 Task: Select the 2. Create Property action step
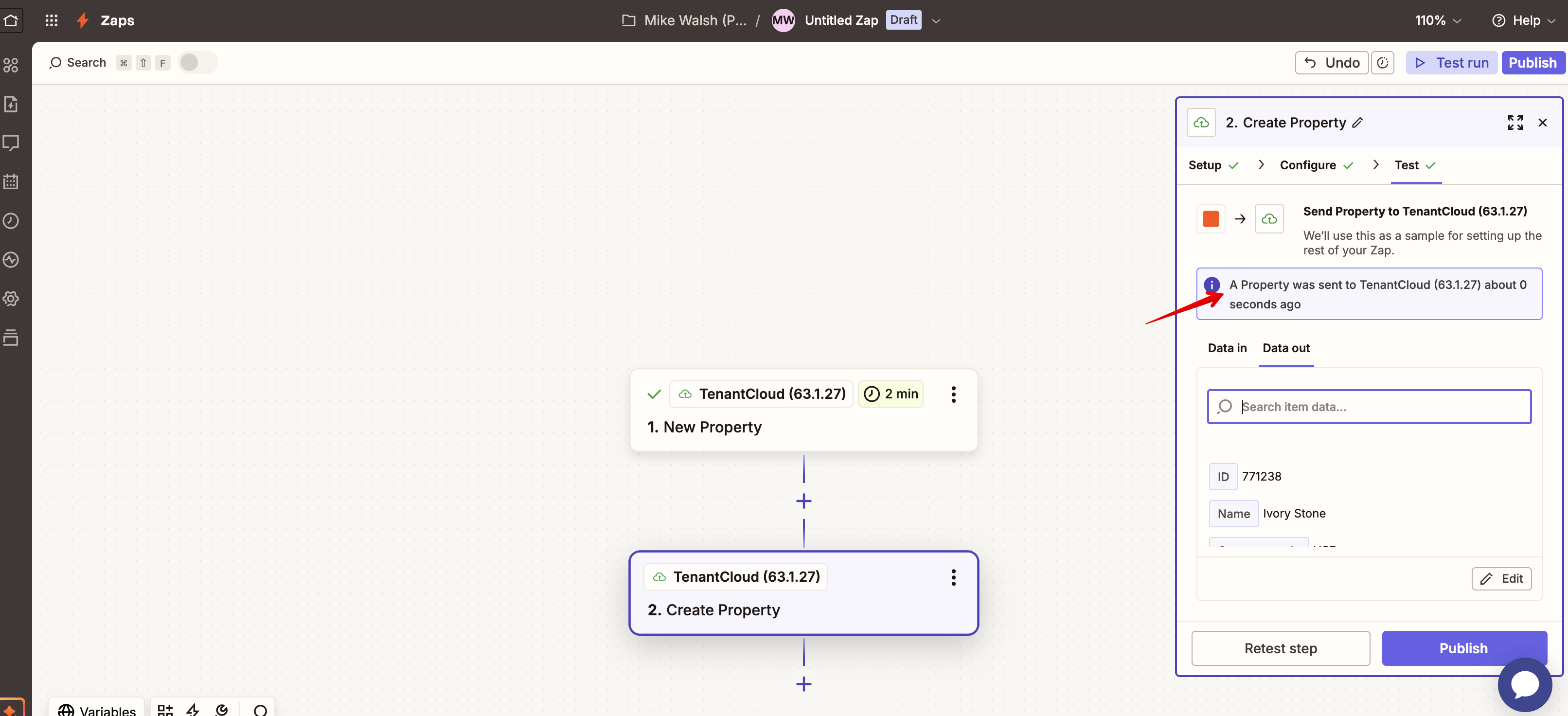point(803,593)
